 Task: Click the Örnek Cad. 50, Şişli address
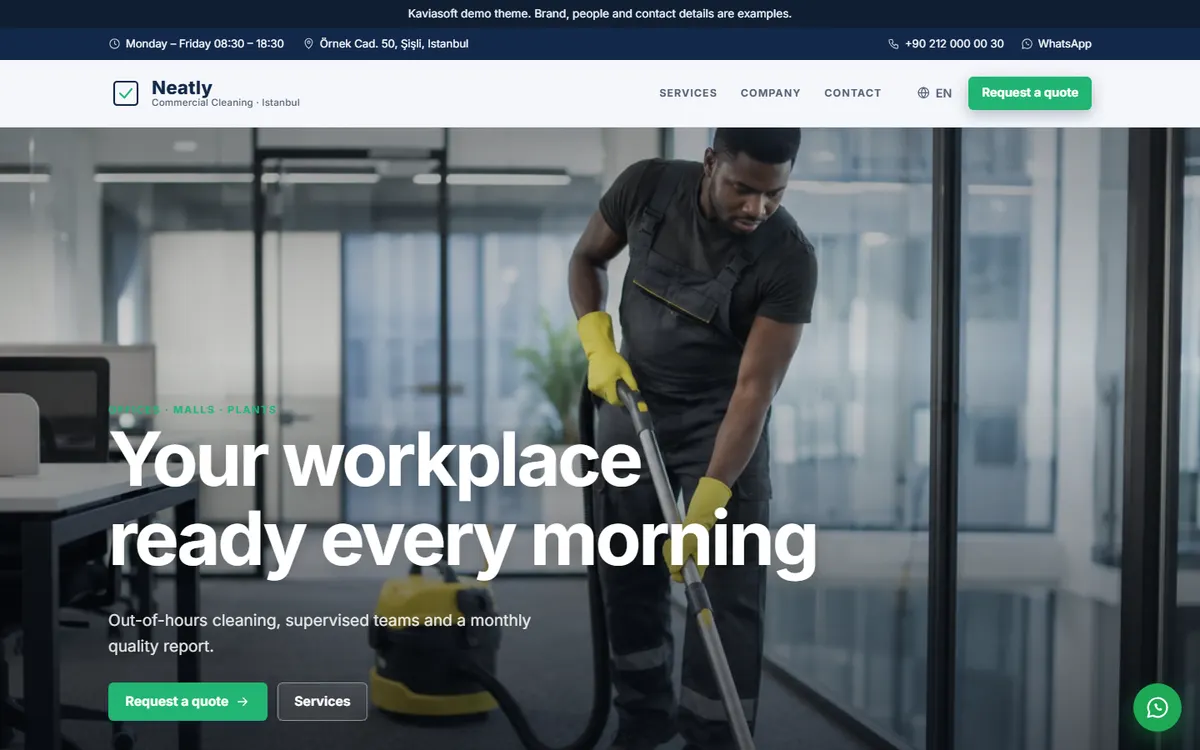394,44
